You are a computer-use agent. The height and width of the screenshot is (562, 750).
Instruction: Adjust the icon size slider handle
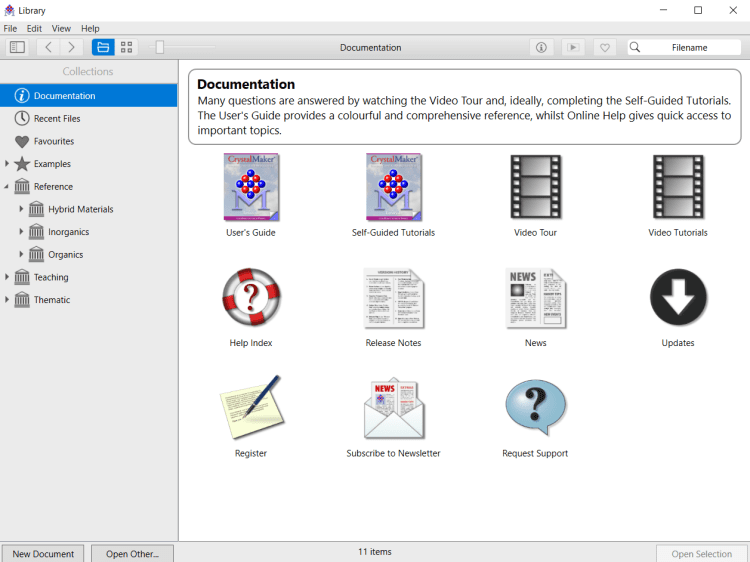(x=160, y=47)
